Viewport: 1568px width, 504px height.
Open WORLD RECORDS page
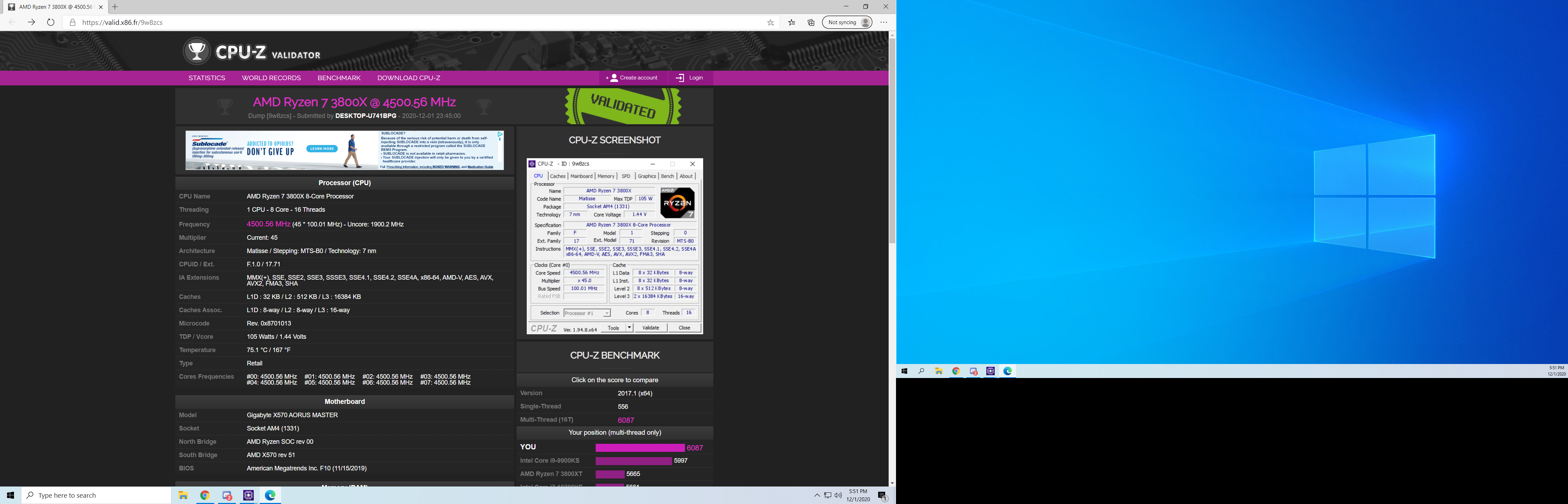coord(272,78)
